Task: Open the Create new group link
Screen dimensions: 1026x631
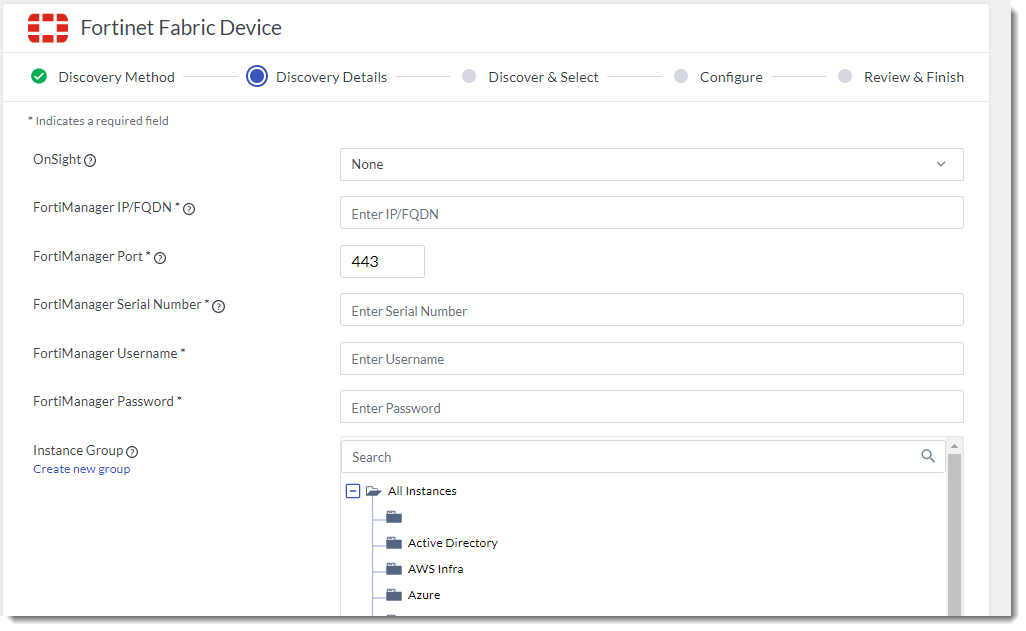Action: point(81,468)
